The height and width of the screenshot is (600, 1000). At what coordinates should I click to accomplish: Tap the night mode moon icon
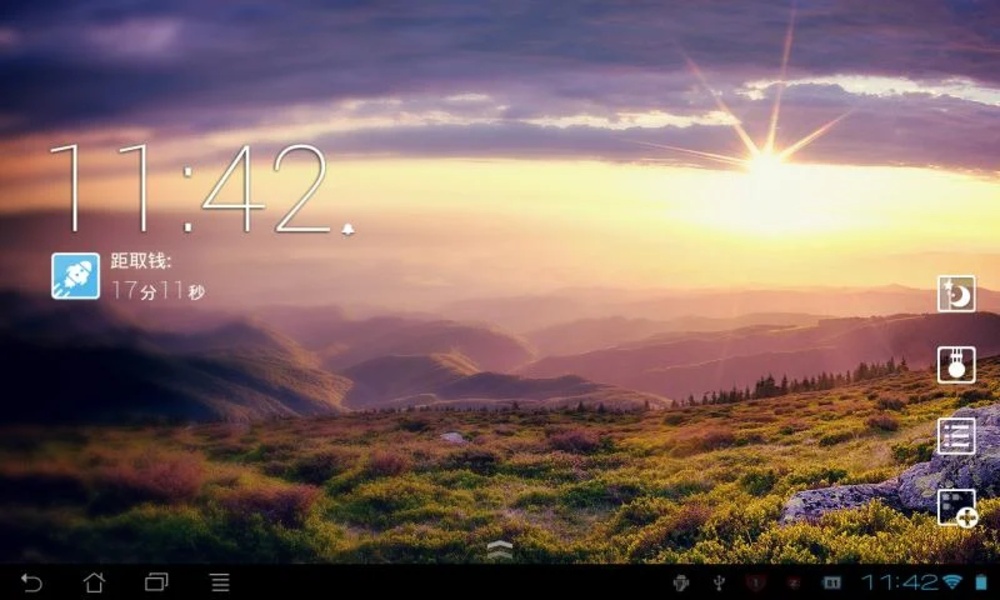coord(956,294)
